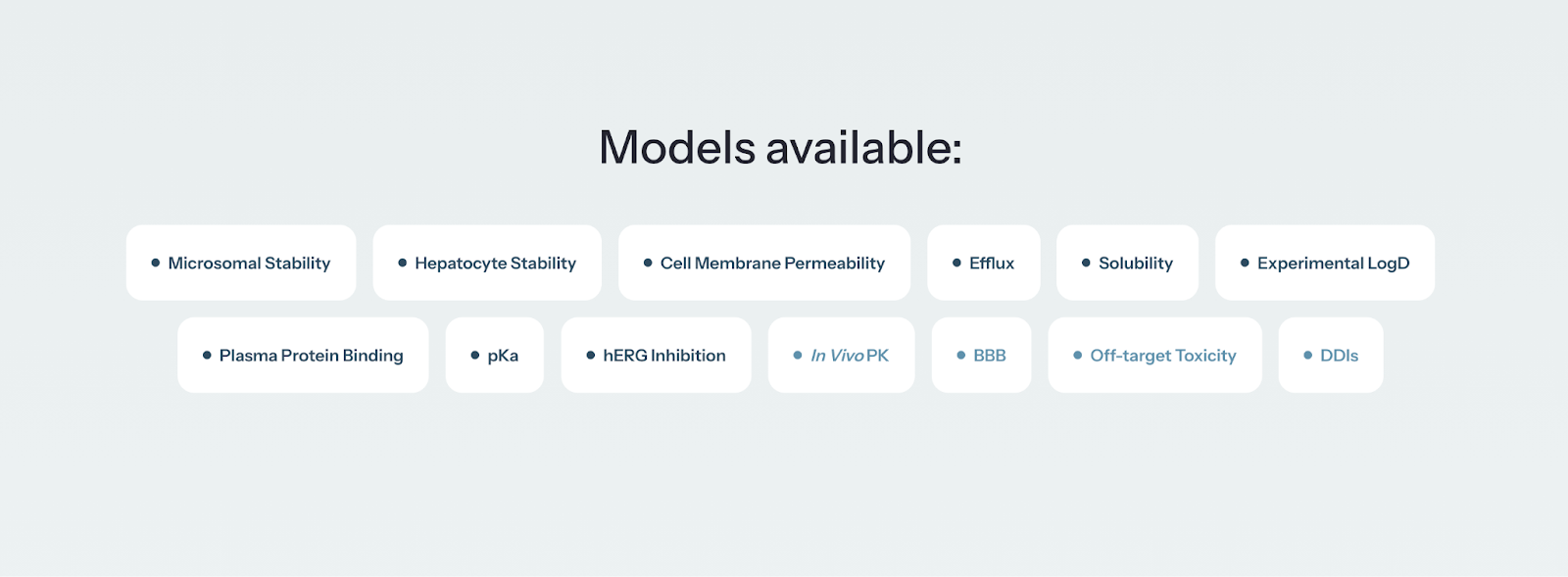Click the Cell Membrane Permeability chip
The width and height of the screenshot is (1568, 577).
point(764,263)
